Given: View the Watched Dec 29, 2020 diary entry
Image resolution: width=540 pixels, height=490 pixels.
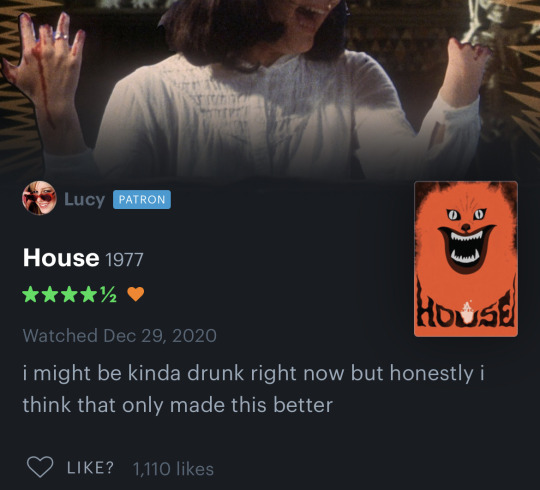Looking at the screenshot, I should coord(120,335).
